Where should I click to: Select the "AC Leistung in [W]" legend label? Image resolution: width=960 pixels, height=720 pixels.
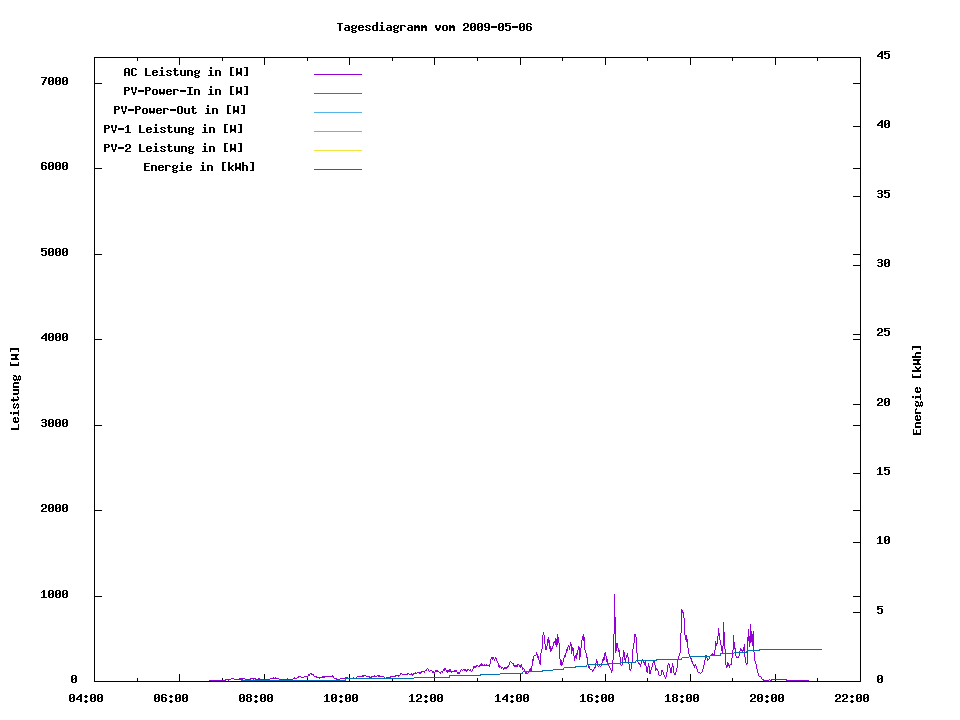pyautogui.click(x=186, y=72)
